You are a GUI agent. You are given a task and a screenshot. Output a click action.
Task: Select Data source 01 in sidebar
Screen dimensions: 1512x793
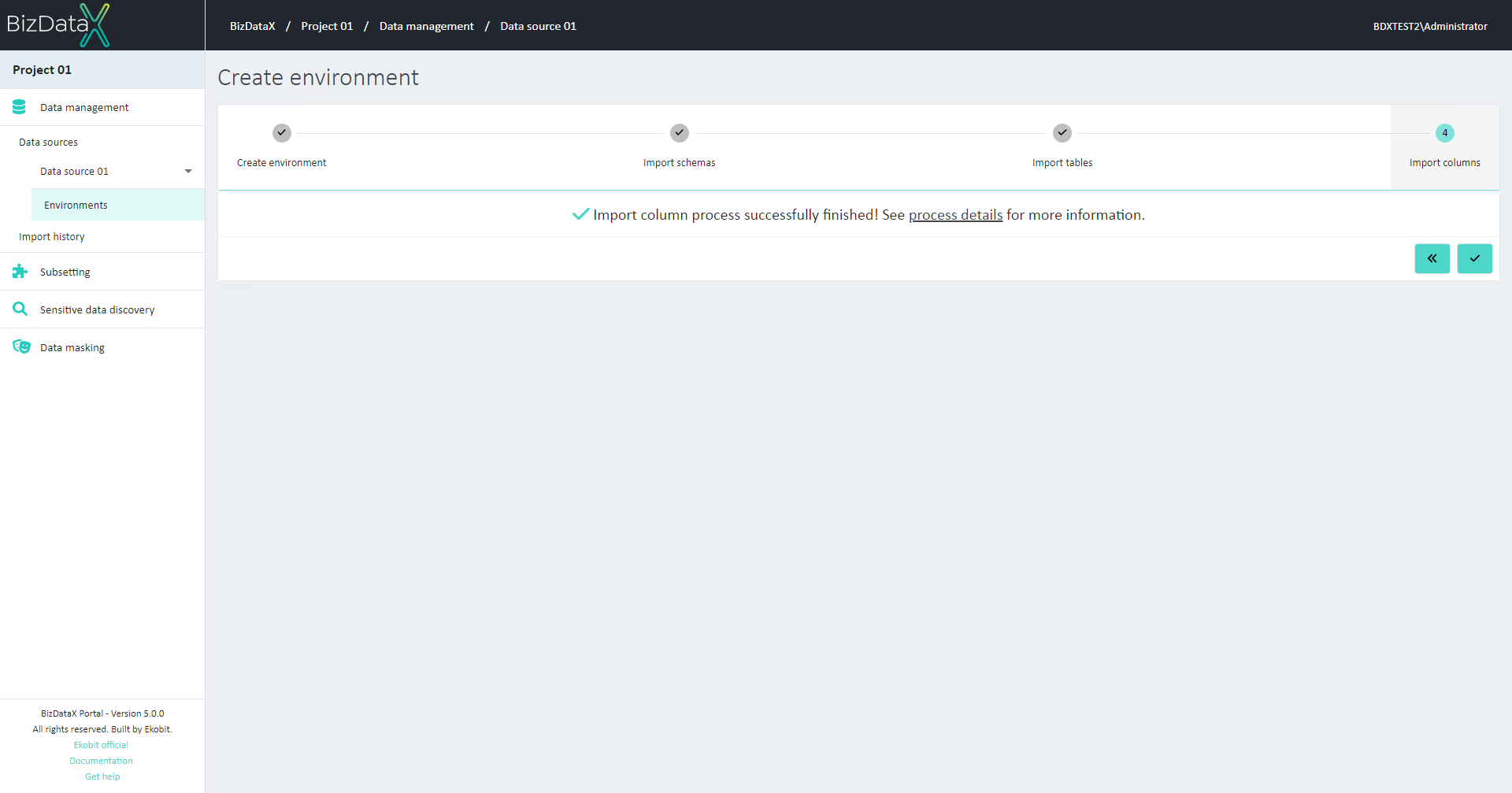pos(75,172)
